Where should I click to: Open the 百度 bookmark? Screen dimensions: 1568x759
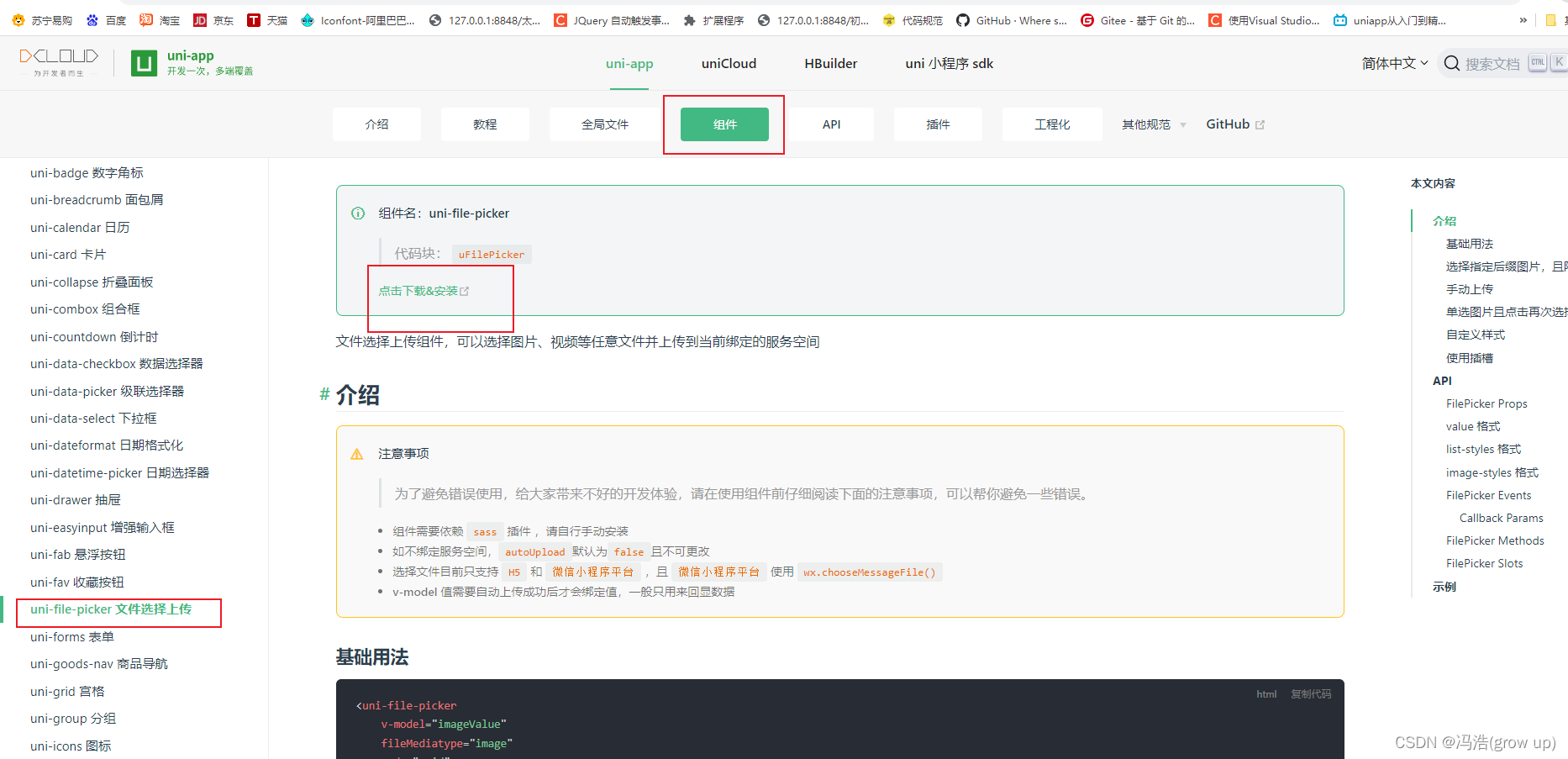106,20
